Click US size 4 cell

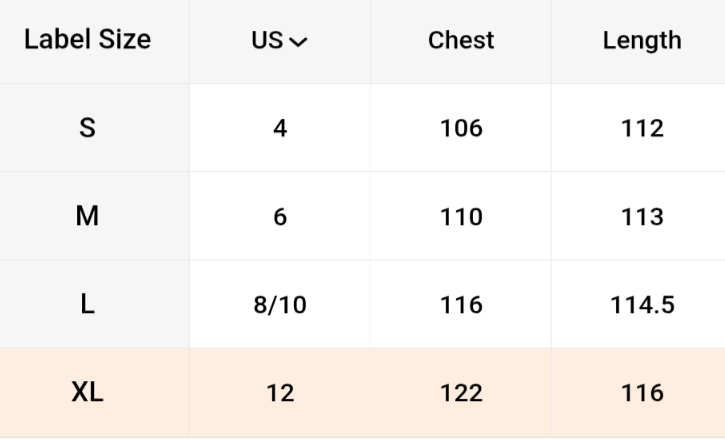coord(280,128)
